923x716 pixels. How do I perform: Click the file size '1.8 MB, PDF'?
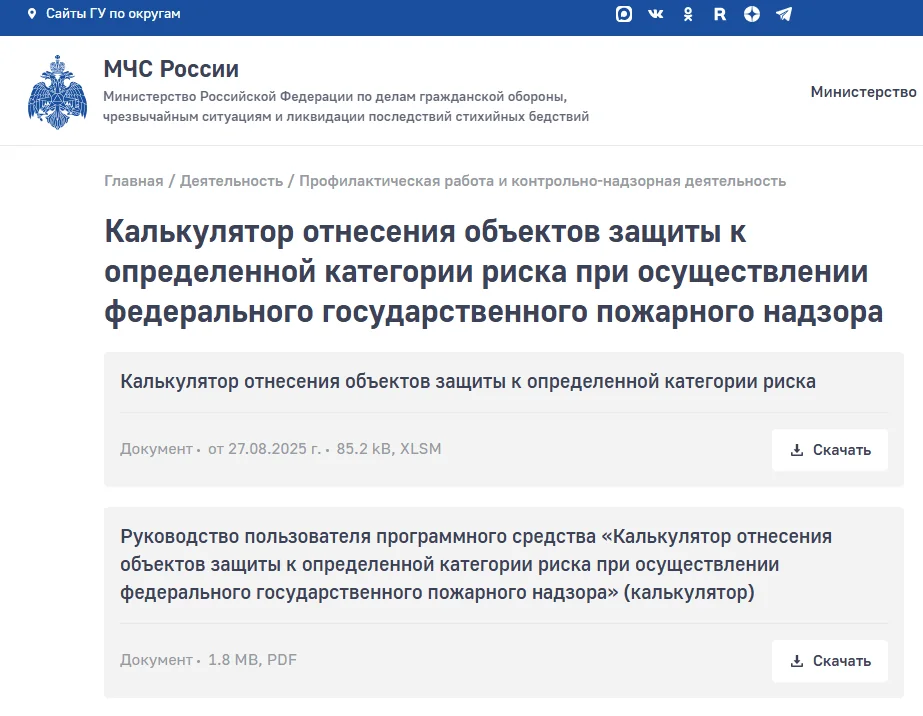point(252,659)
